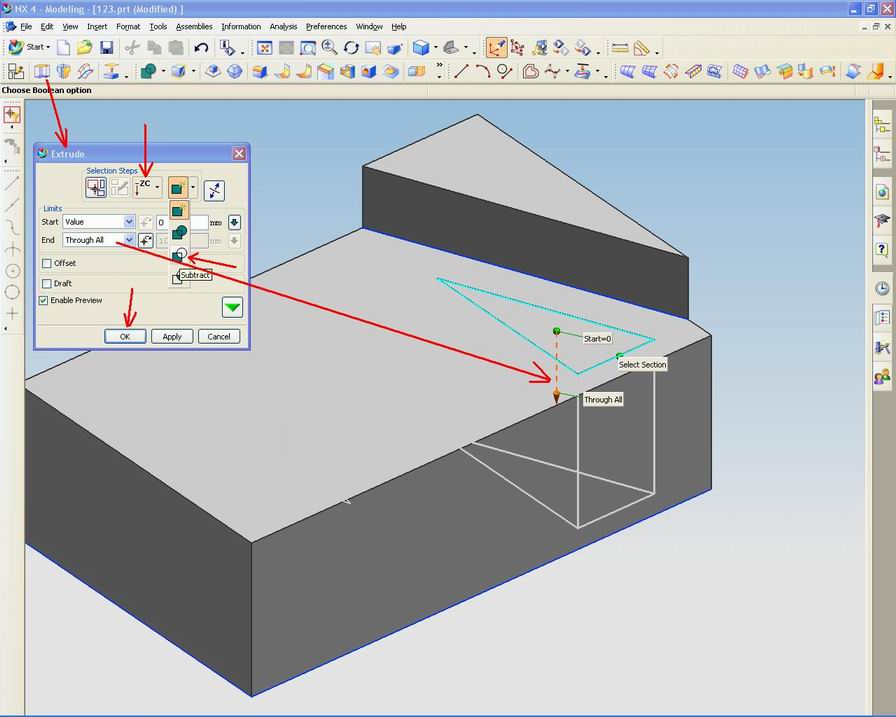Choose Subtract boolean option in flyout

click(179, 255)
